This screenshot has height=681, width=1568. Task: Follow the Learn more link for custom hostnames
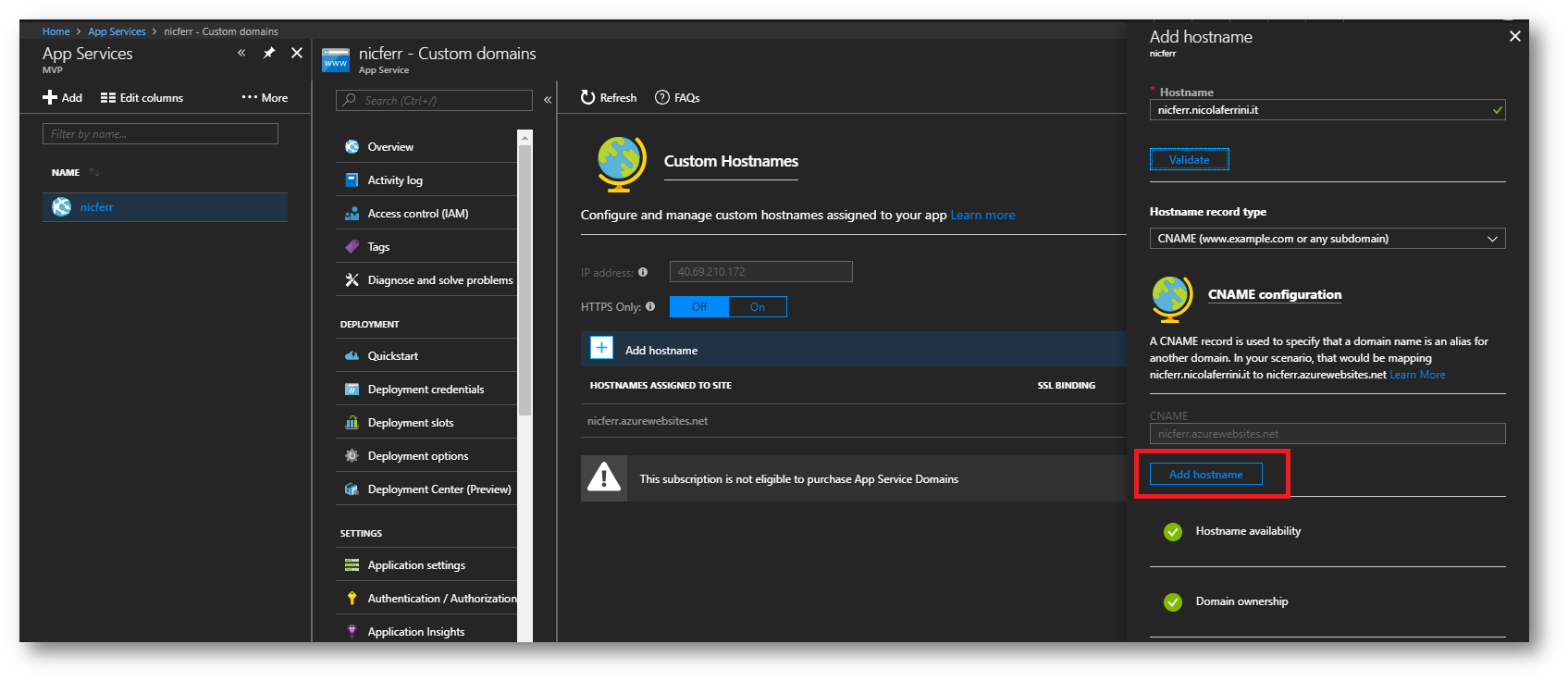(x=982, y=216)
